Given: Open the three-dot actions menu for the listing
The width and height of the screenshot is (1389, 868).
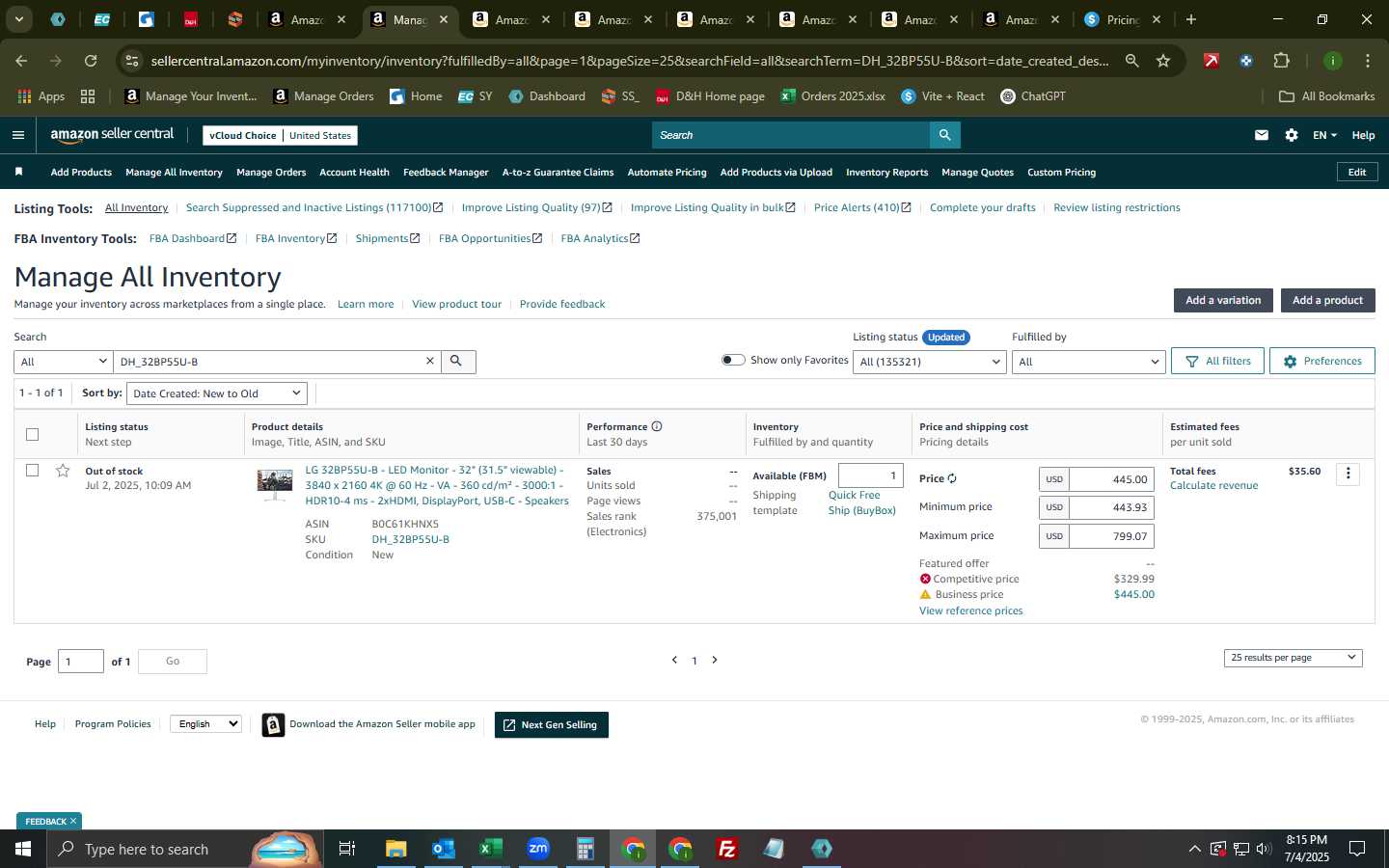Looking at the screenshot, I should [x=1348, y=474].
